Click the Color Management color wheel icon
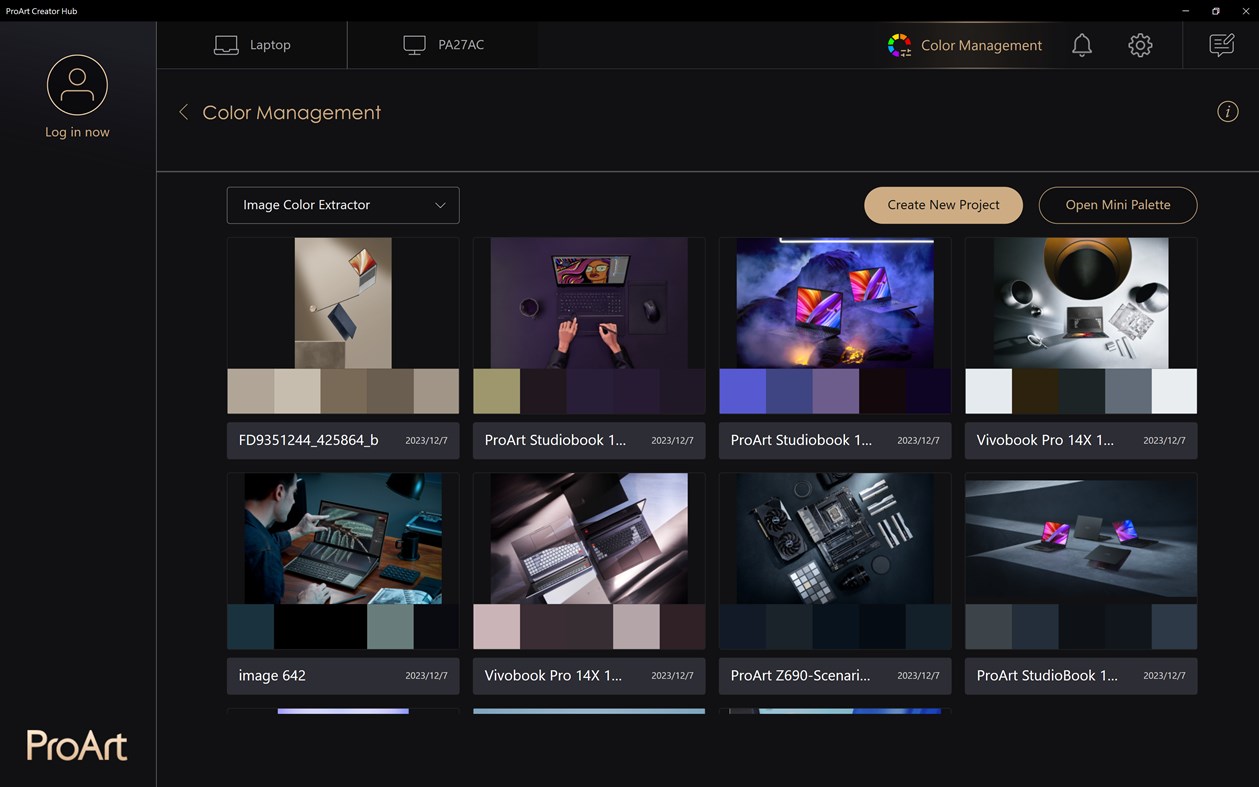Image resolution: width=1259 pixels, height=787 pixels. [899, 45]
